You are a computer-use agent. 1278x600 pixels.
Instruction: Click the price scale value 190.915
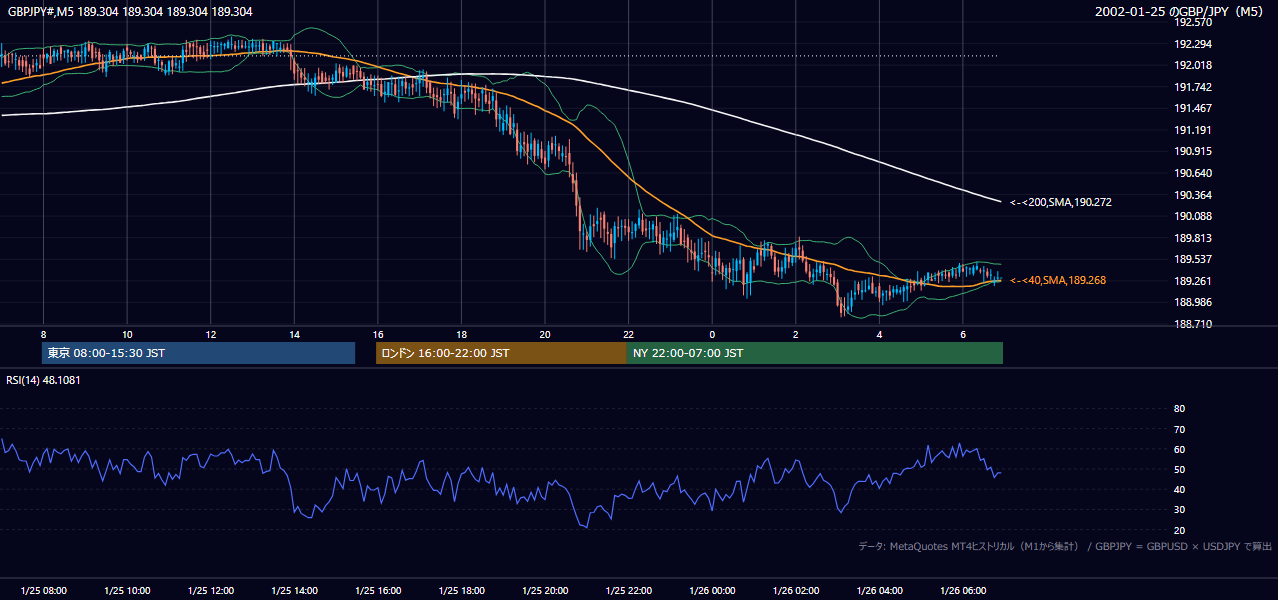[1192, 151]
